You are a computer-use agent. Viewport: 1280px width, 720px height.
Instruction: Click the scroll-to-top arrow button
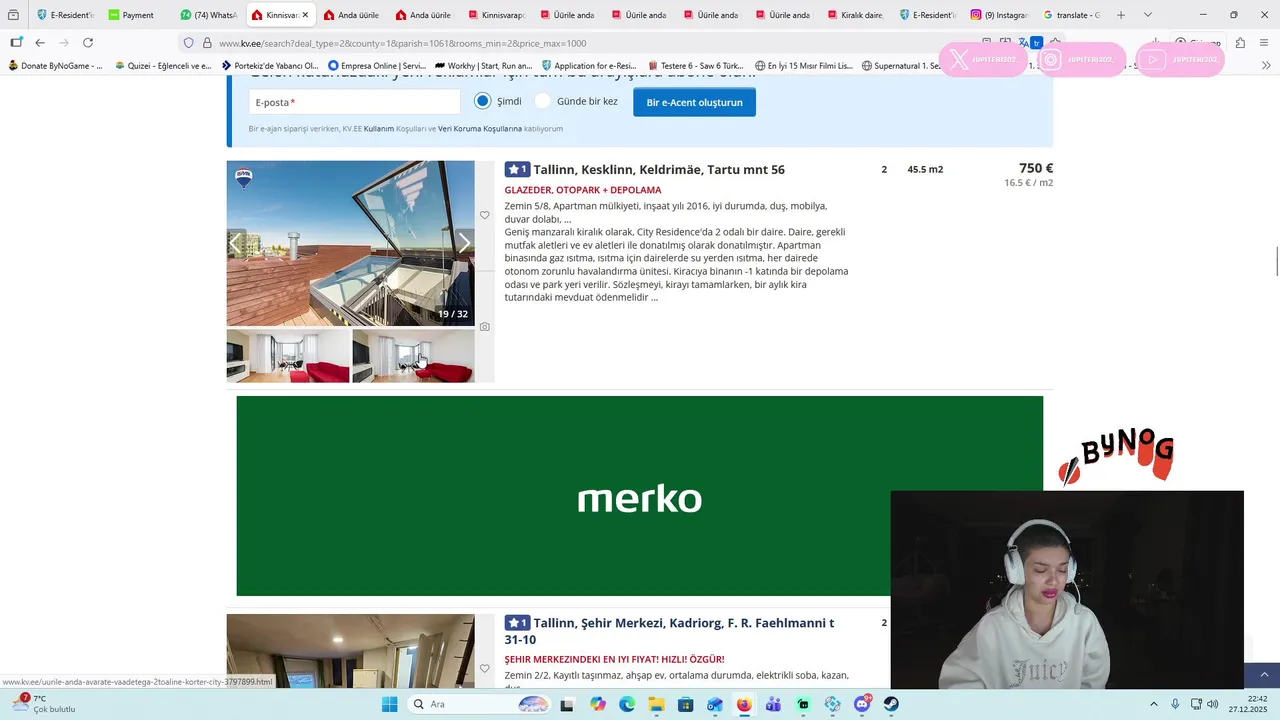1264,676
